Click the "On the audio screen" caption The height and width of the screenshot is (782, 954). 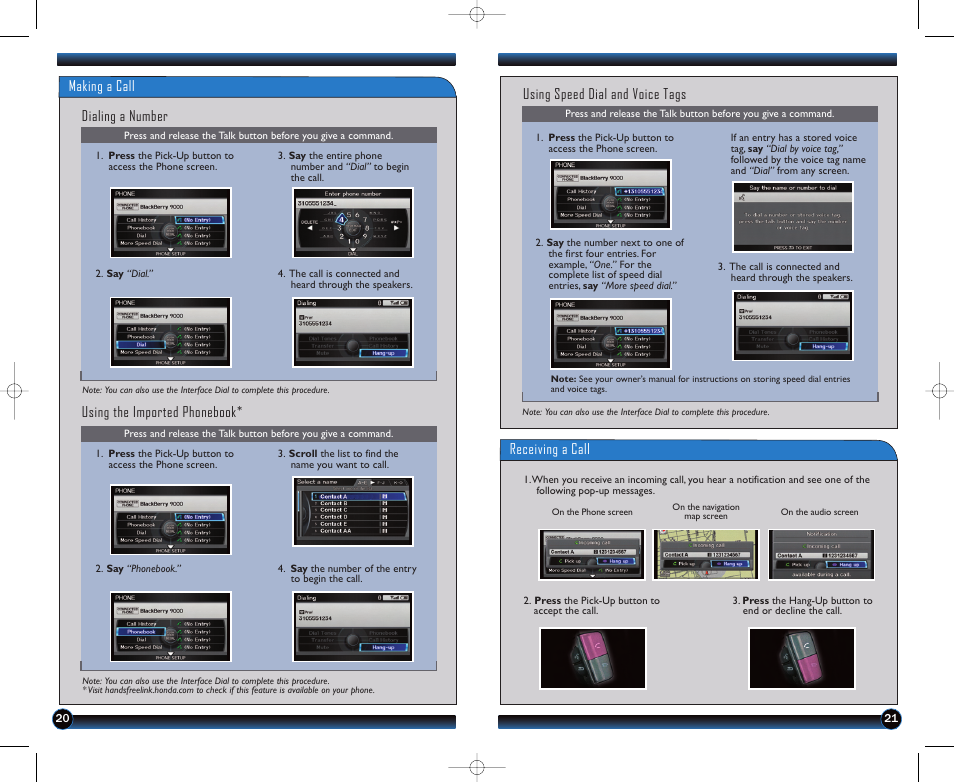coord(820,512)
